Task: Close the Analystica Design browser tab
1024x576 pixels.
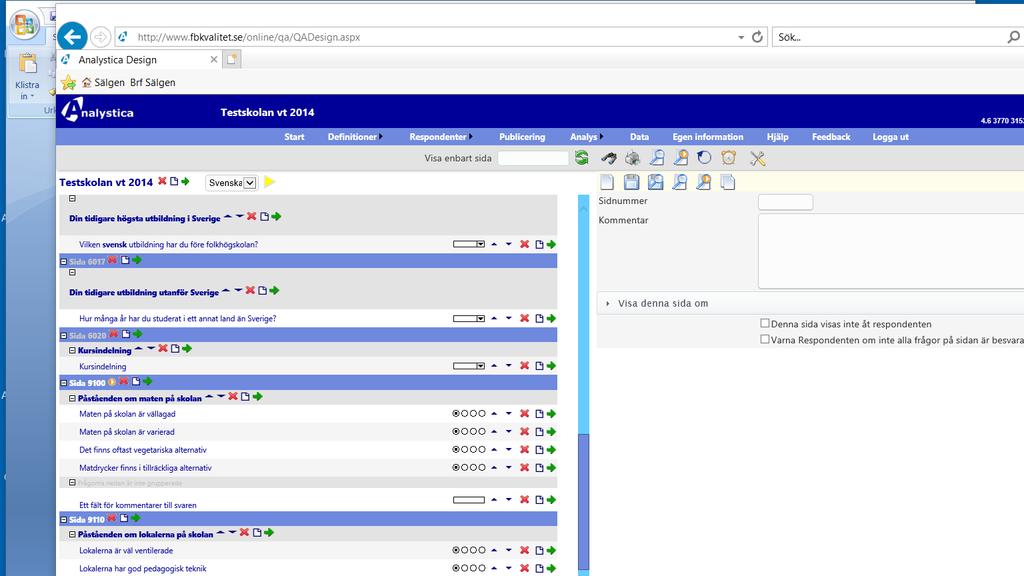Action: (214, 59)
